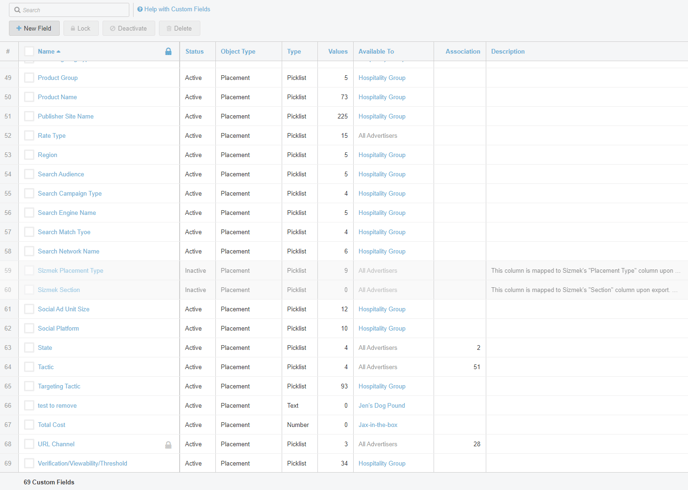Open Jen's Dog Pound advertiser link
The image size is (688, 490).
[x=382, y=406]
